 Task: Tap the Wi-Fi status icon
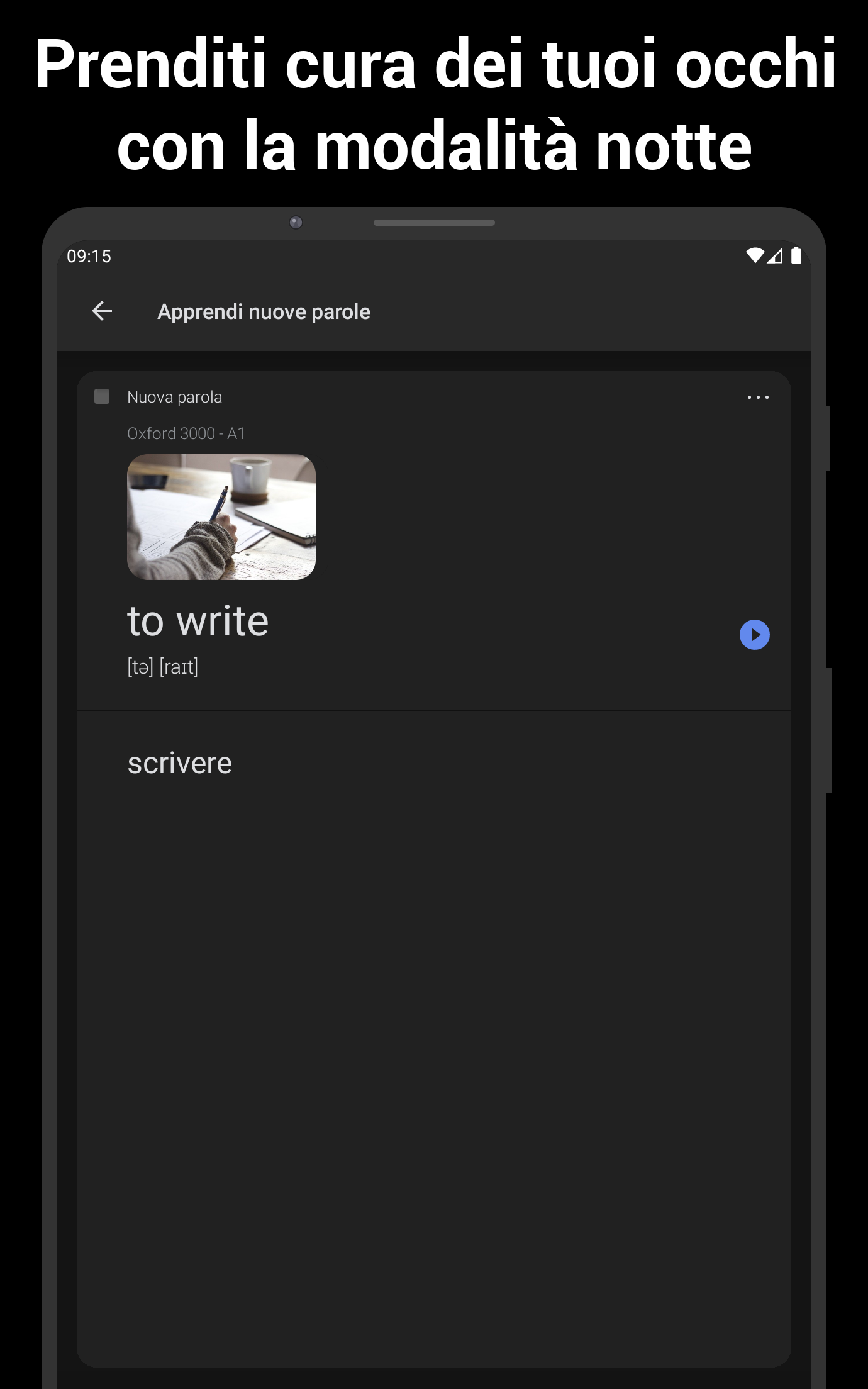point(755,255)
